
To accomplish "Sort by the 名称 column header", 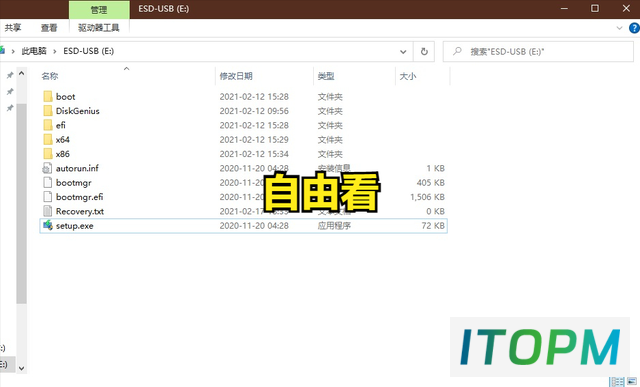I will point(50,76).
